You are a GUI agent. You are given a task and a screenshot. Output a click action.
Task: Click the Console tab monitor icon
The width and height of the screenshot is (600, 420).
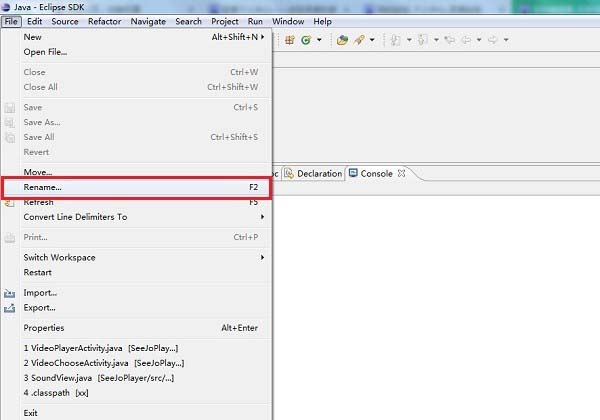click(353, 173)
